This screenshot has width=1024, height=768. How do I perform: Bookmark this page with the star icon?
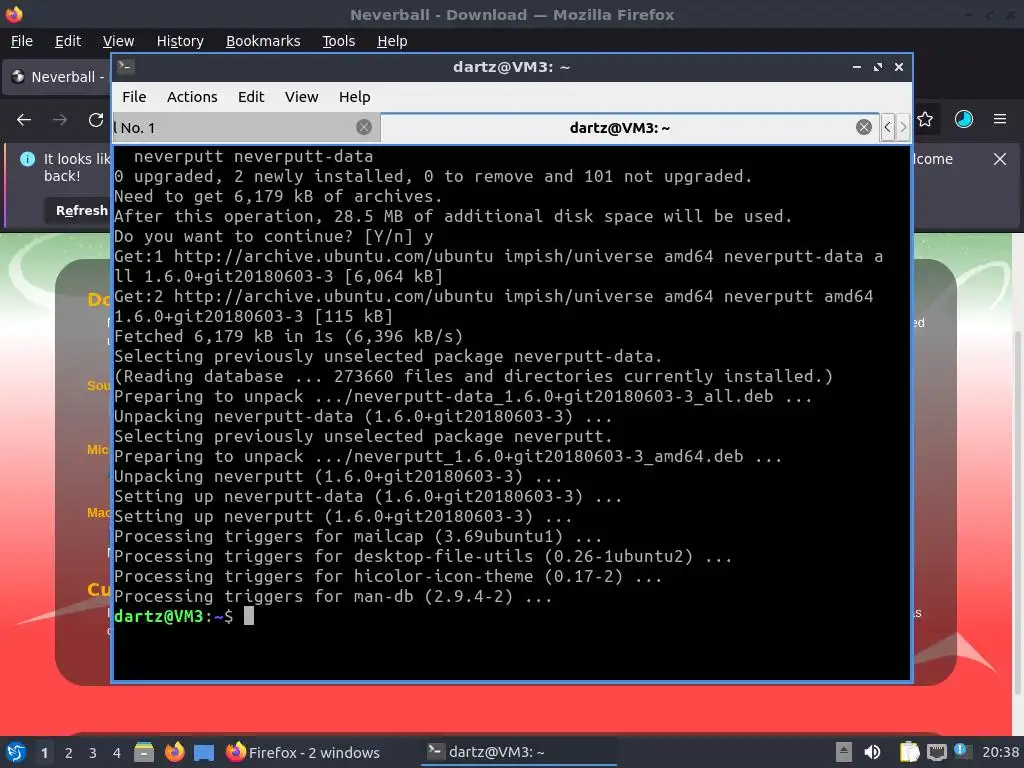[x=925, y=119]
